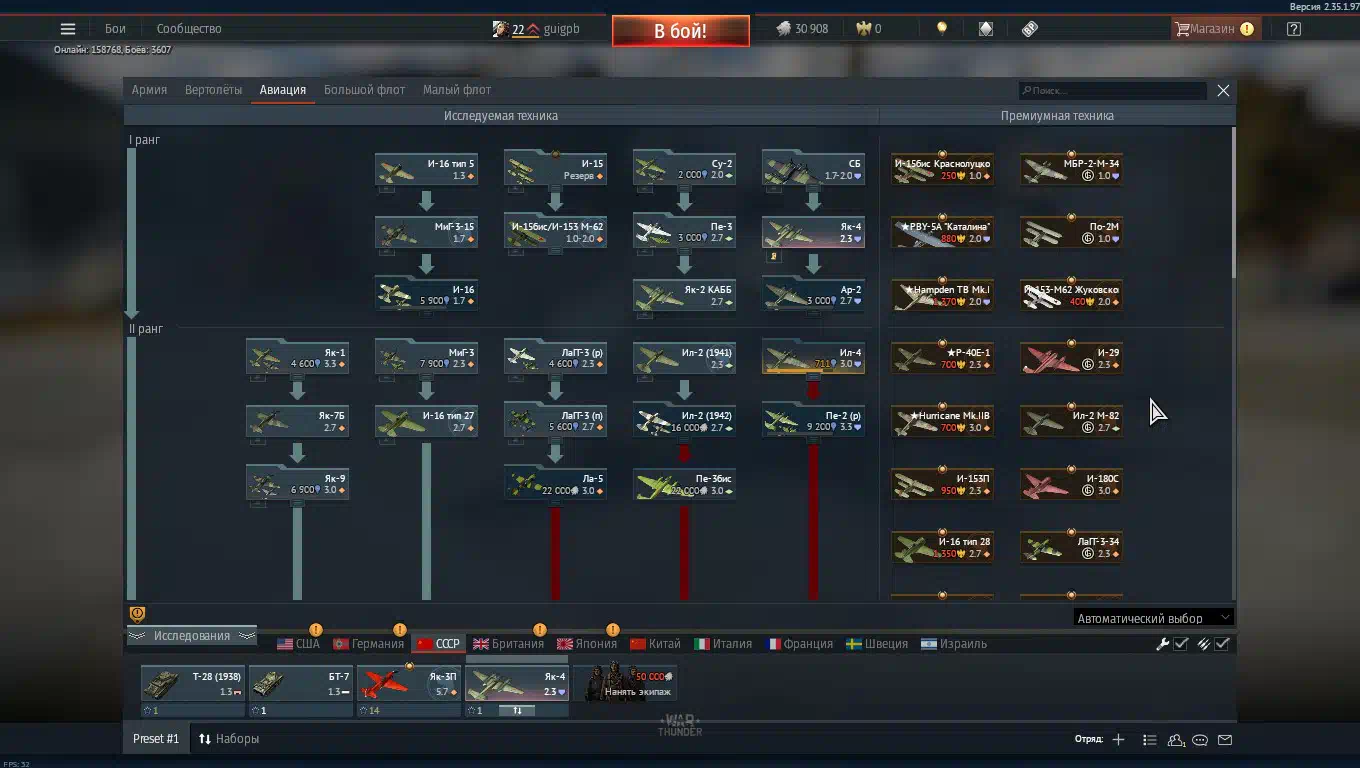The height and width of the screenshot is (768, 1360).
Task: Open the Наборы presets list
Action: 229,739
